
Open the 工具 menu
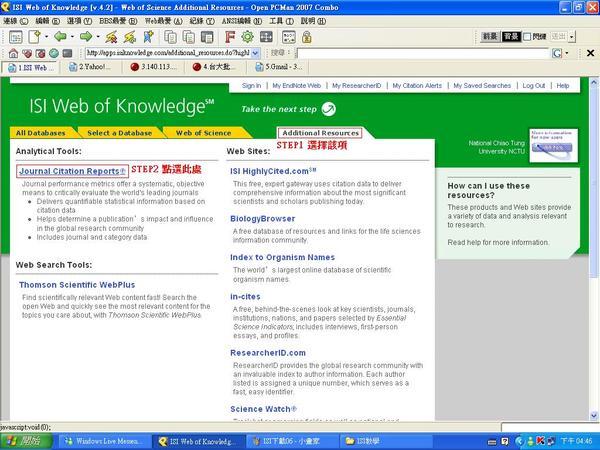[x=281, y=21]
